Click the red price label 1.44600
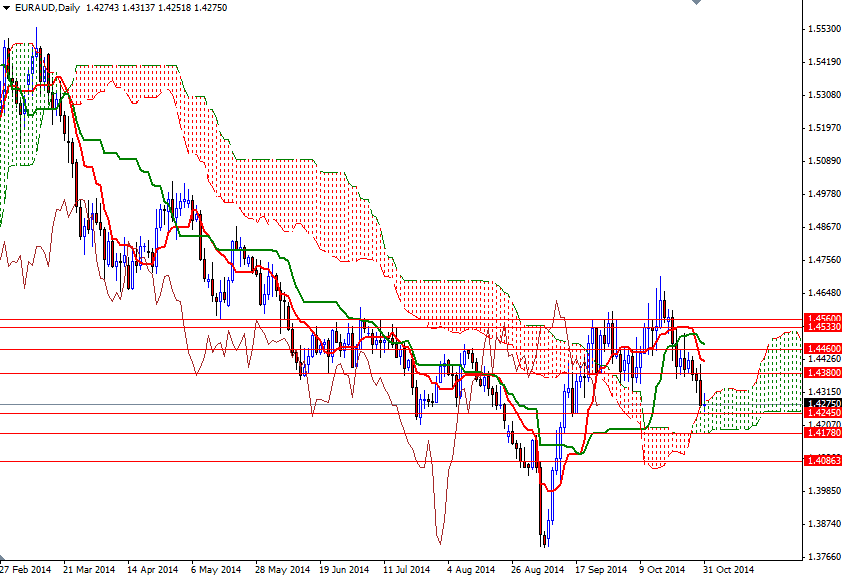 (x=822, y=349)
